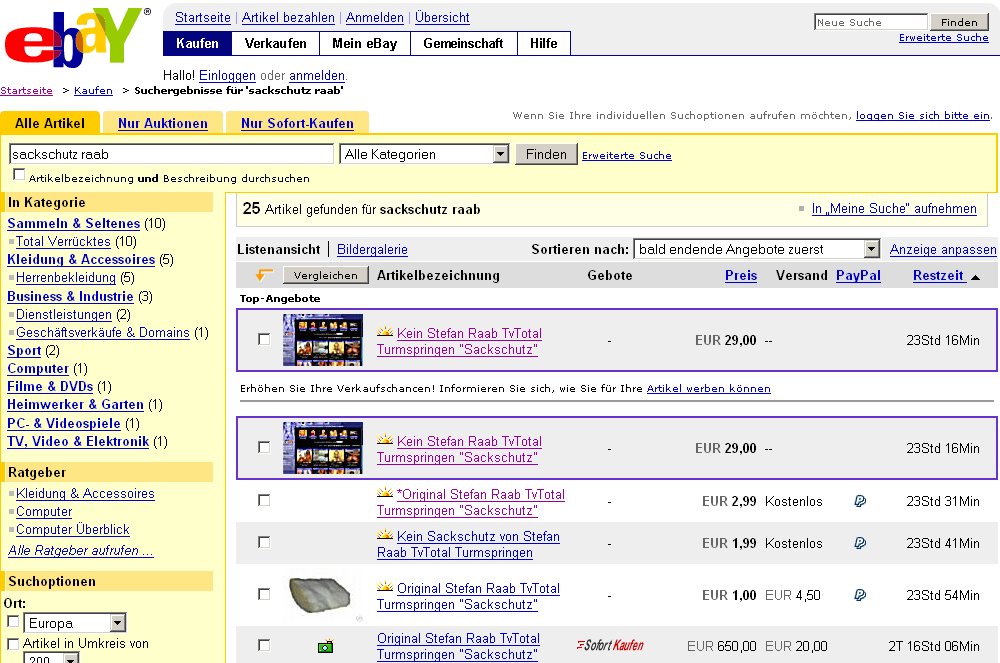The image size is (1000, 663).
Task: Check the box for the EUR 650,00 listing
Action: 264,645
